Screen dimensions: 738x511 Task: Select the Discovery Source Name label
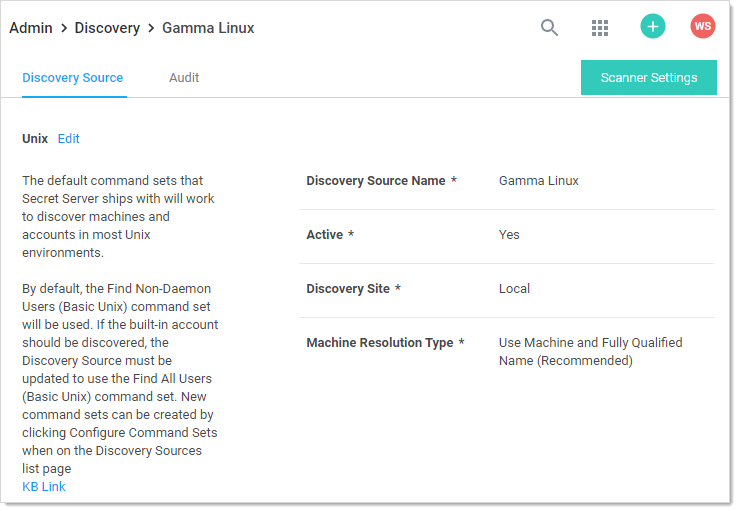click(376, 181)
